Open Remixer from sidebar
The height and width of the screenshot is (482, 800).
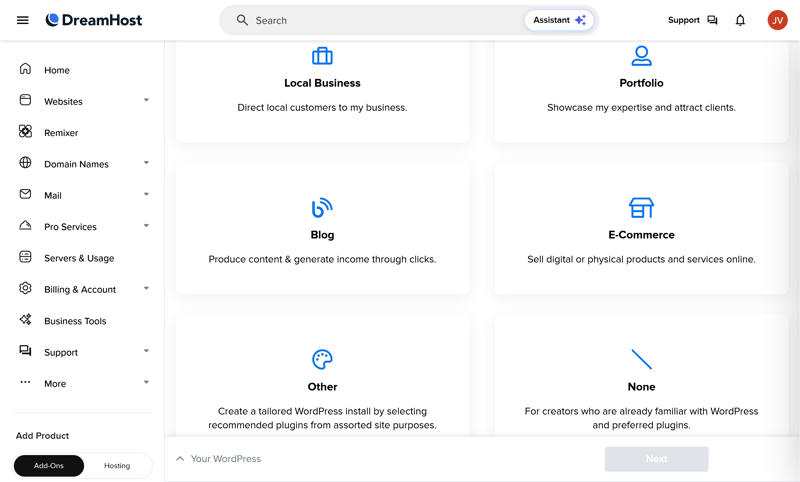[x=61, y=133]
